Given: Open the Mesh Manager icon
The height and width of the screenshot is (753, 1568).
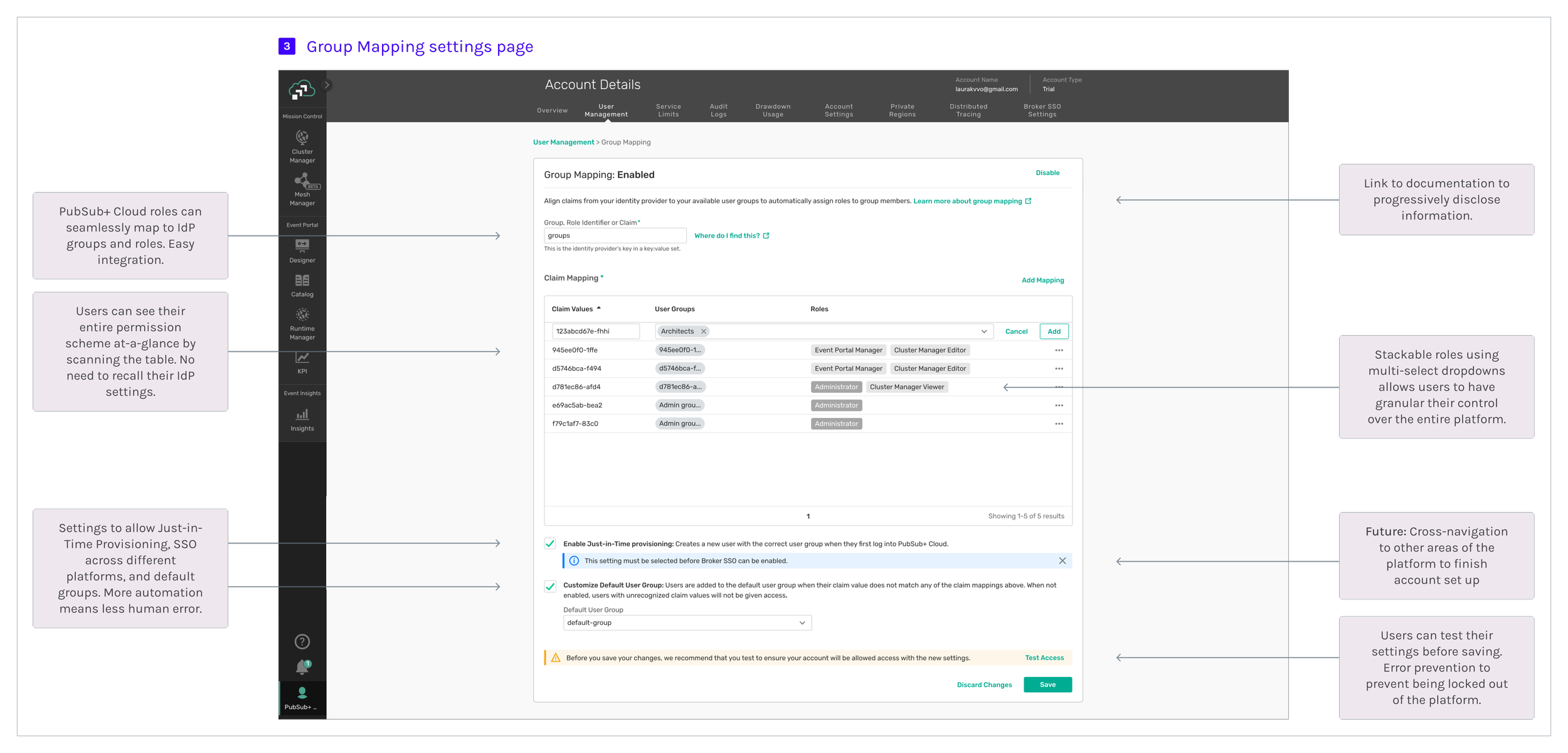Looking at the screenshot, I should [302, 181].
